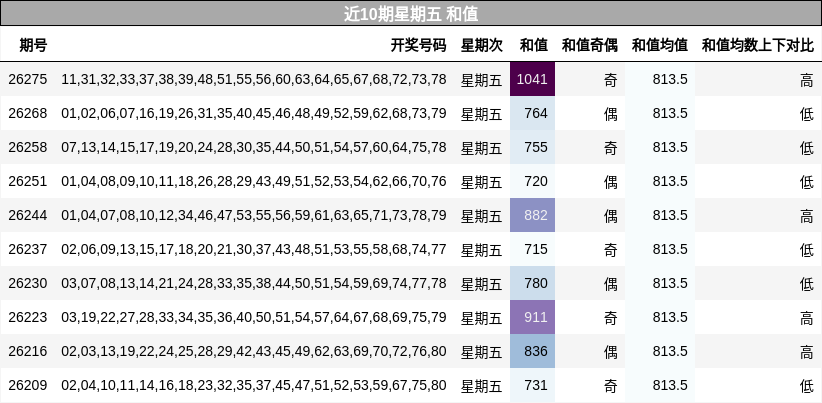
Task: Select the 和值均值 column header
Action: pos(660,46)
